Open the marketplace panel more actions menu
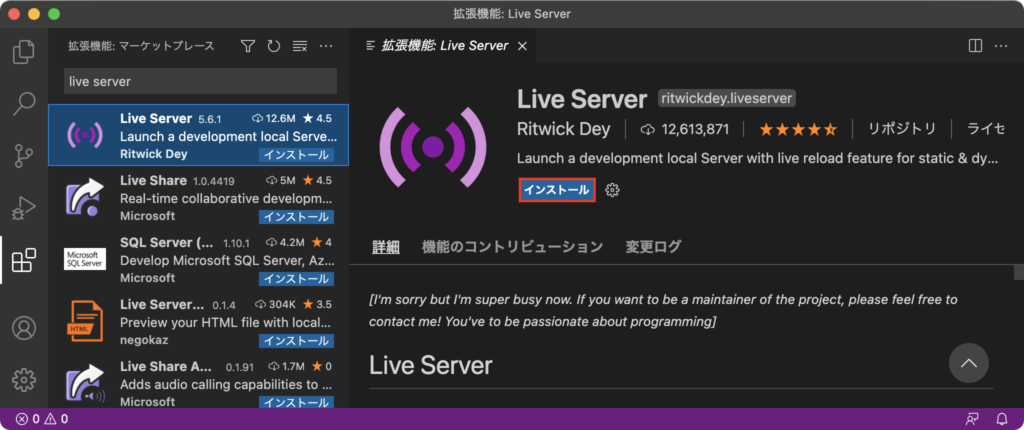The height and width of the screenshot is (430, 1024). [x=326, y=46]
